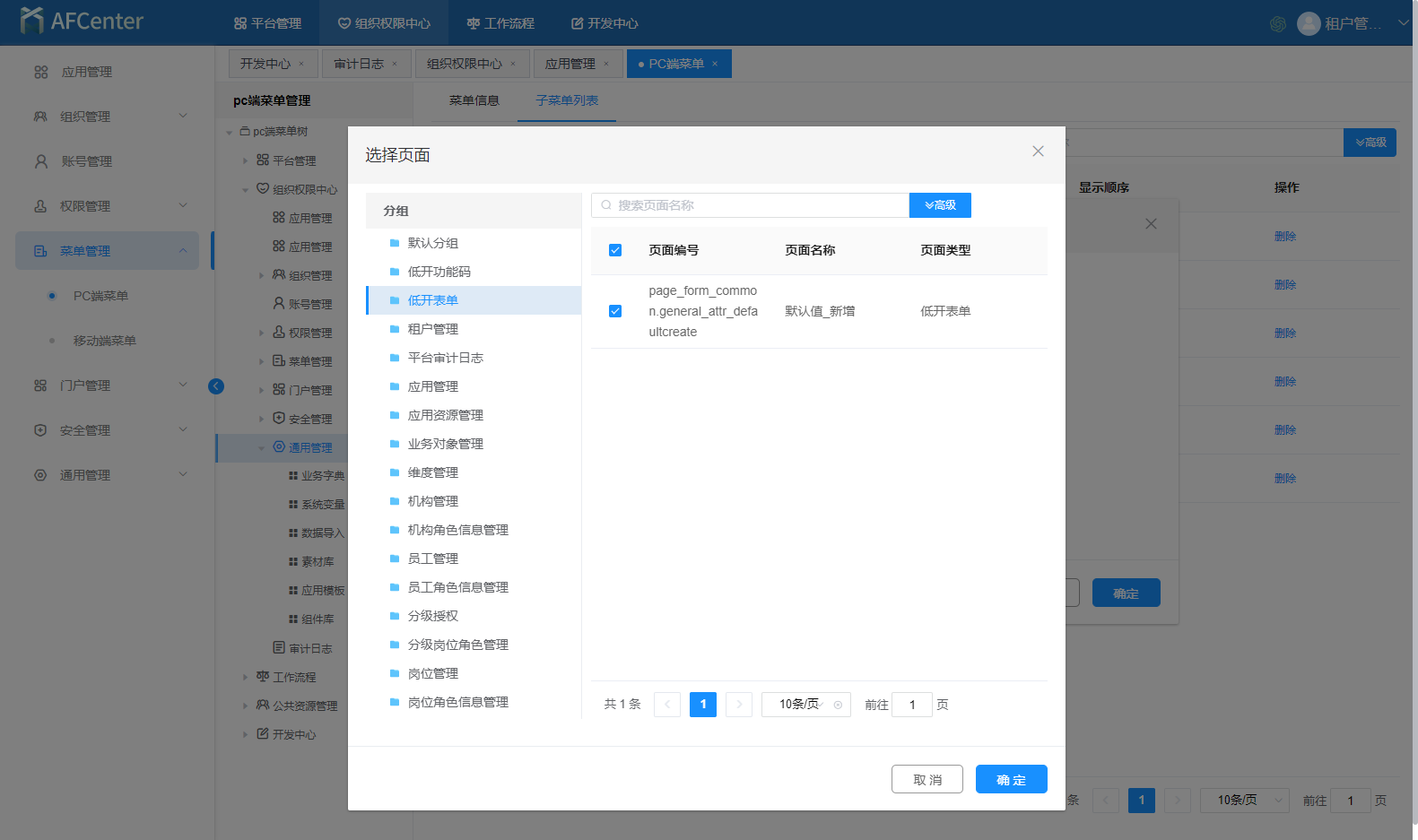Image resolution: width=1418 pixels, height=840 pixels.
Task: Expand the 权限管理 sidebar section
Action: pyautogui.click(x=183, y=206)
